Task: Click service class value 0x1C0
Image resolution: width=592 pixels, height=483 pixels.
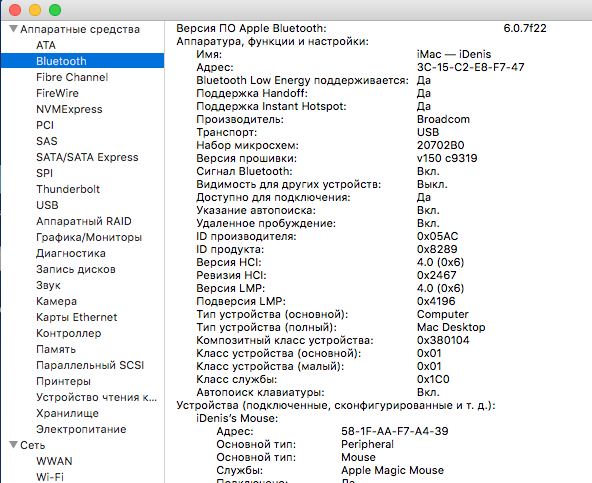Action: point(433,379)
